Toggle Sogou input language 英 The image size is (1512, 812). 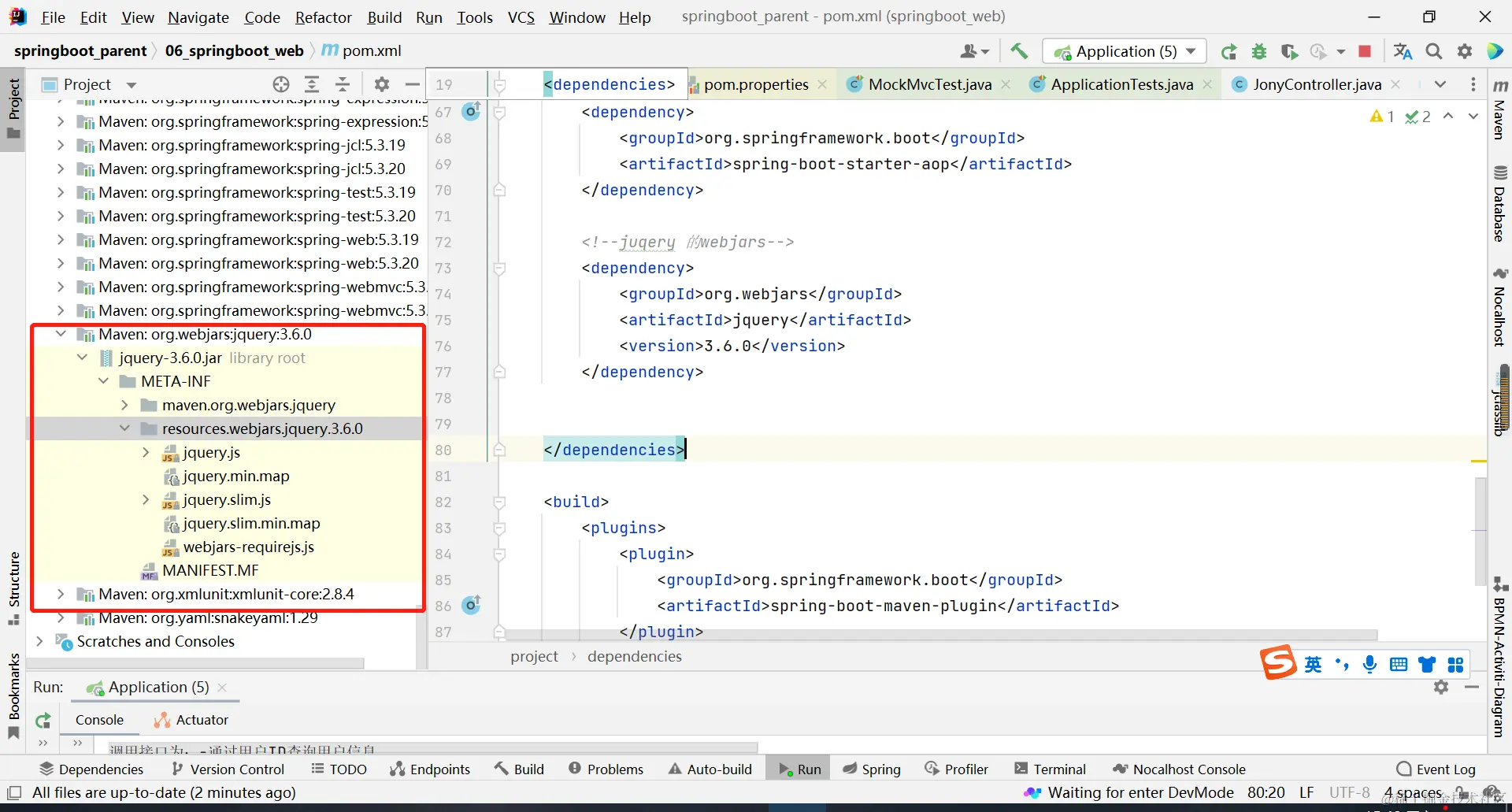click(1313, 665)
